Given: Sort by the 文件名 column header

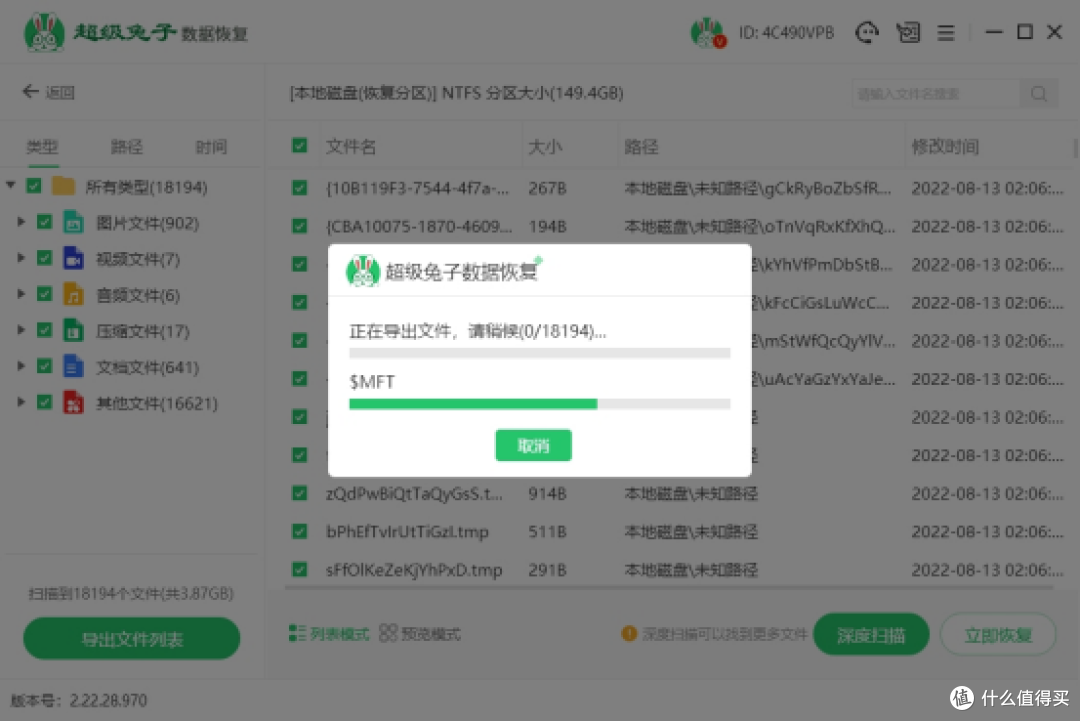Looking at the screenshot, I should [x=351, y=147].
